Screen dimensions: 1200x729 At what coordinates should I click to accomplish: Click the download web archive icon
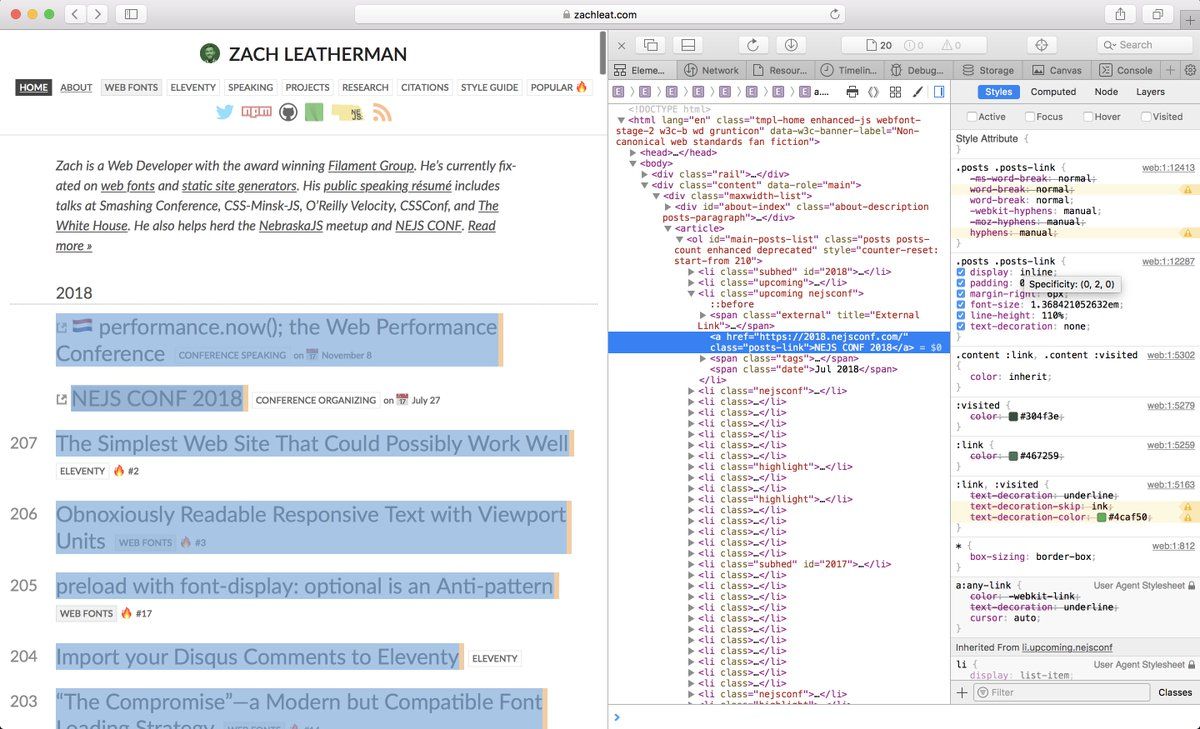pos(790,45)
